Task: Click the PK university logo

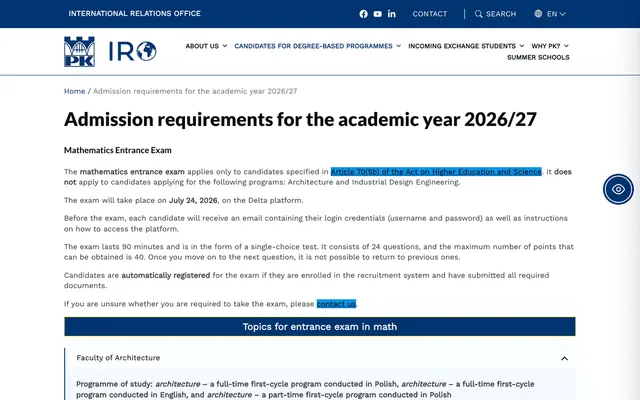Action: [80, 51]
